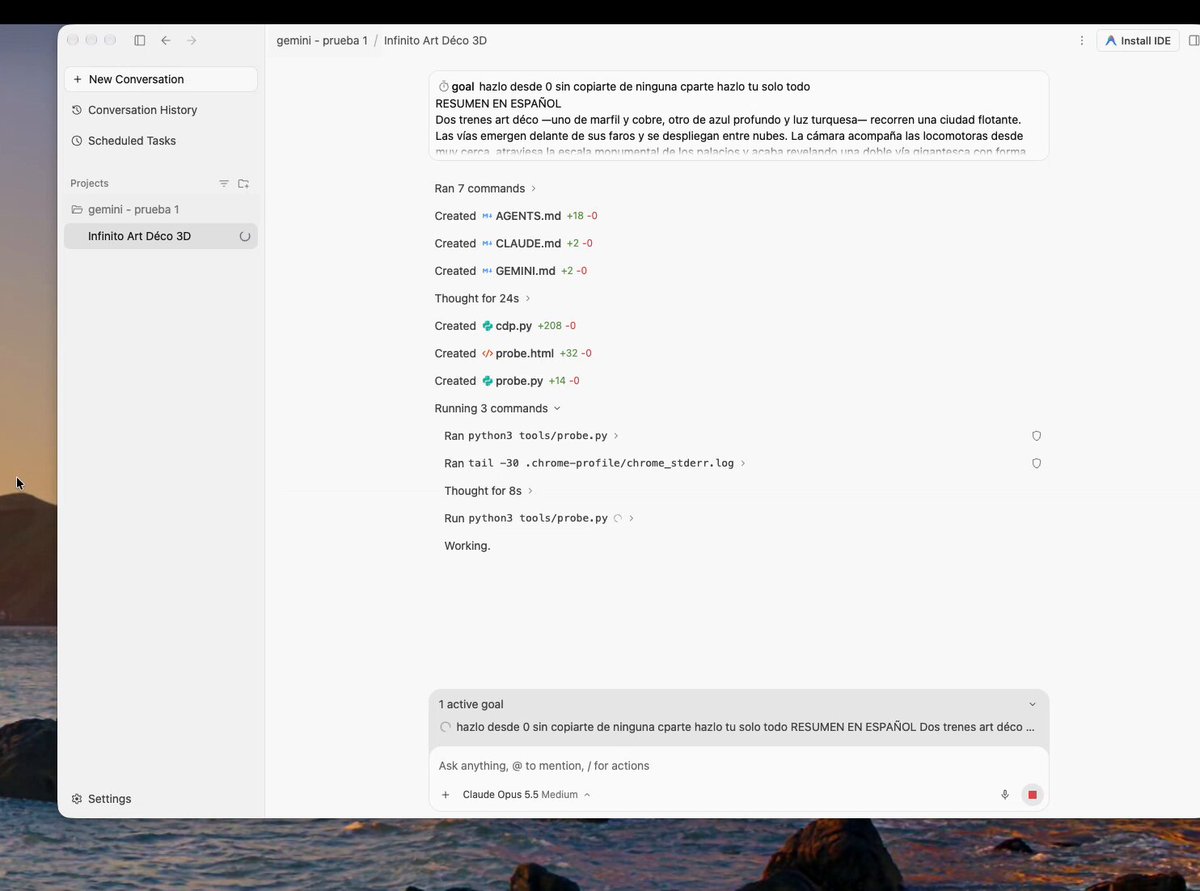Open the created GEMINI.md file
The width and height of the screenshot is (1200, 891).
[525, 271]
